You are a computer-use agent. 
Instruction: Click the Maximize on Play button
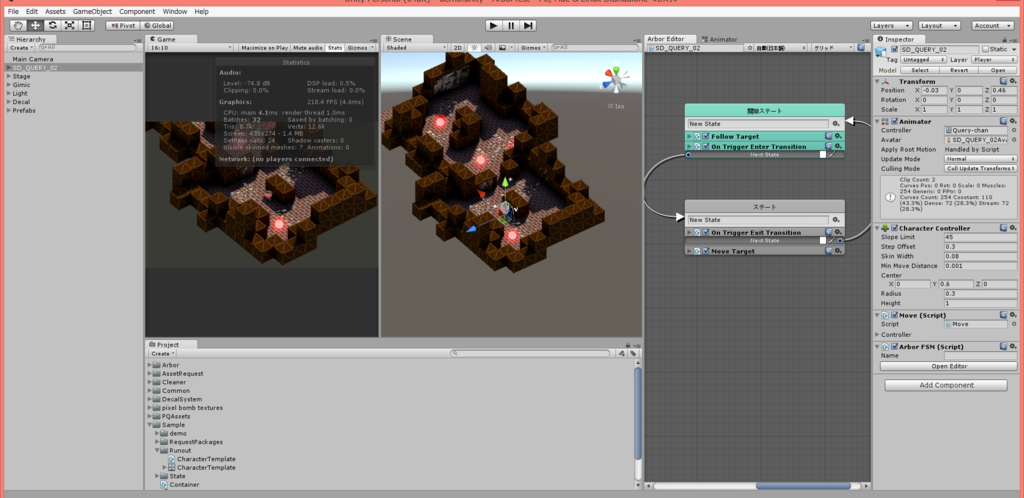click(x=264, y=48)
